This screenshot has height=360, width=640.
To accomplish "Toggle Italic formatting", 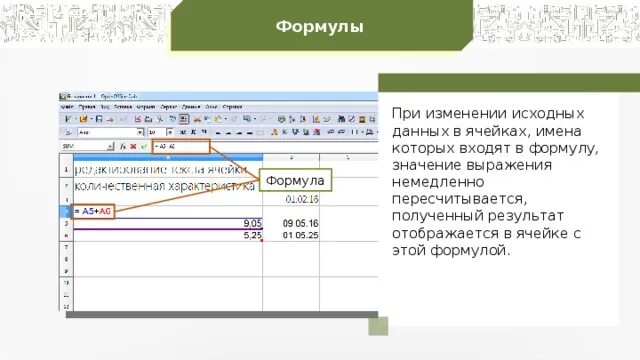I will (193, 132).
